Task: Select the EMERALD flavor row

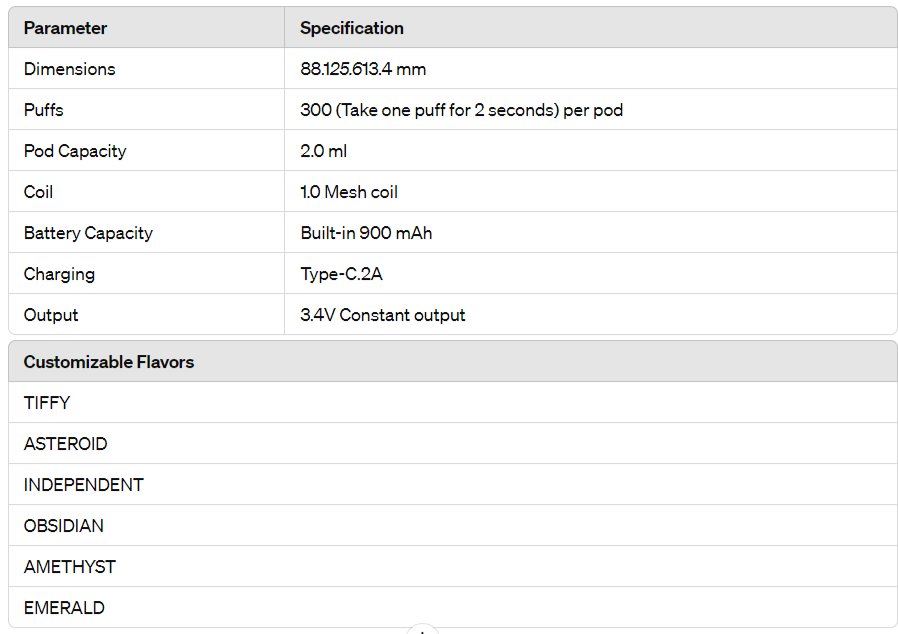Action: pos(452,607)
